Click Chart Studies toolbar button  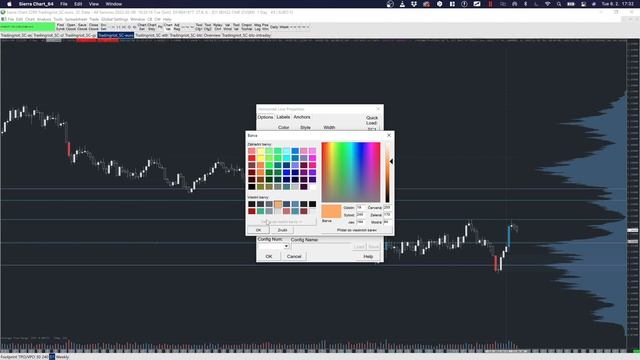[151, 27]
